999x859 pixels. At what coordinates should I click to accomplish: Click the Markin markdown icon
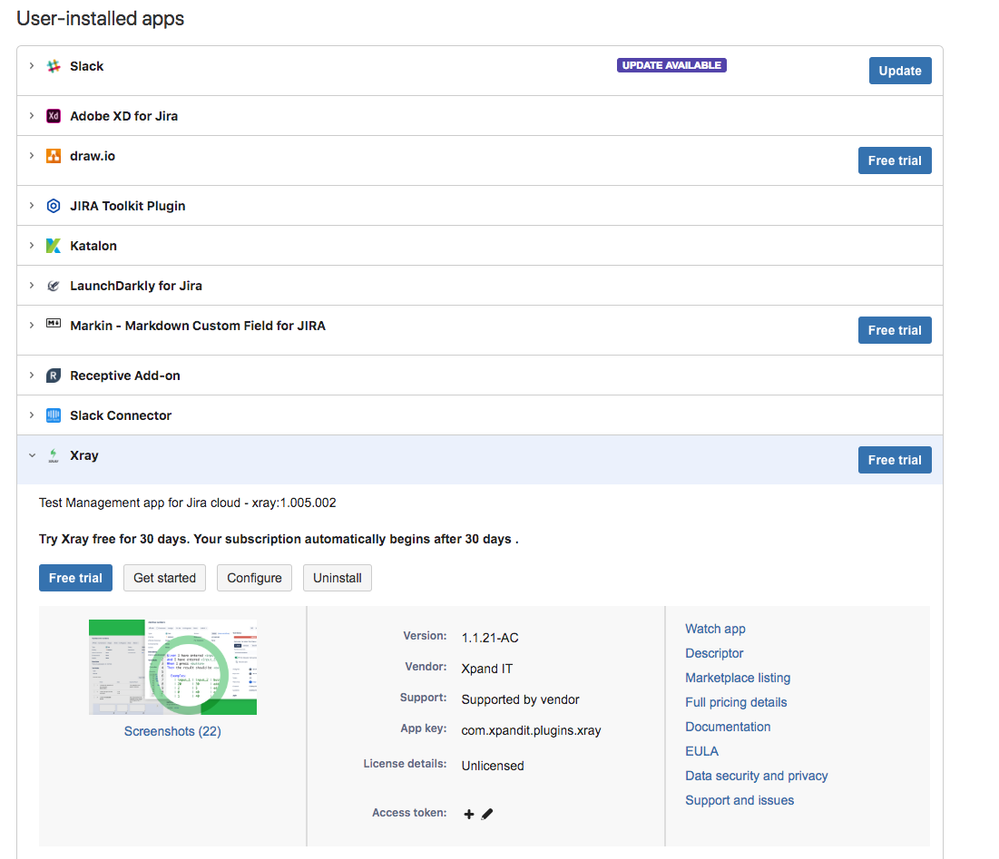54,324
